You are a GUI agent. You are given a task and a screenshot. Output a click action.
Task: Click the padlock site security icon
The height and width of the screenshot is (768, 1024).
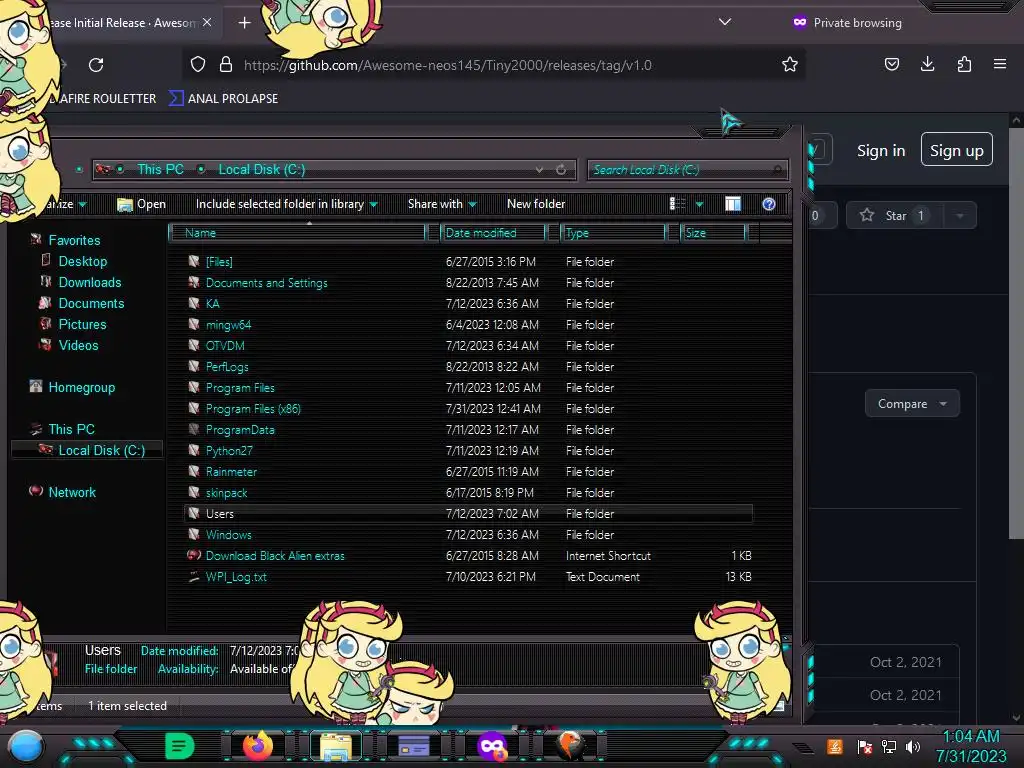pyautogui.click(x=226, y=64)
